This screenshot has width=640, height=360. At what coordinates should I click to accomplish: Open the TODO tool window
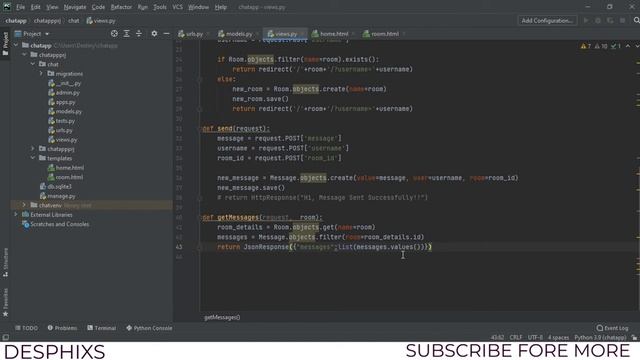coord(26,328)
